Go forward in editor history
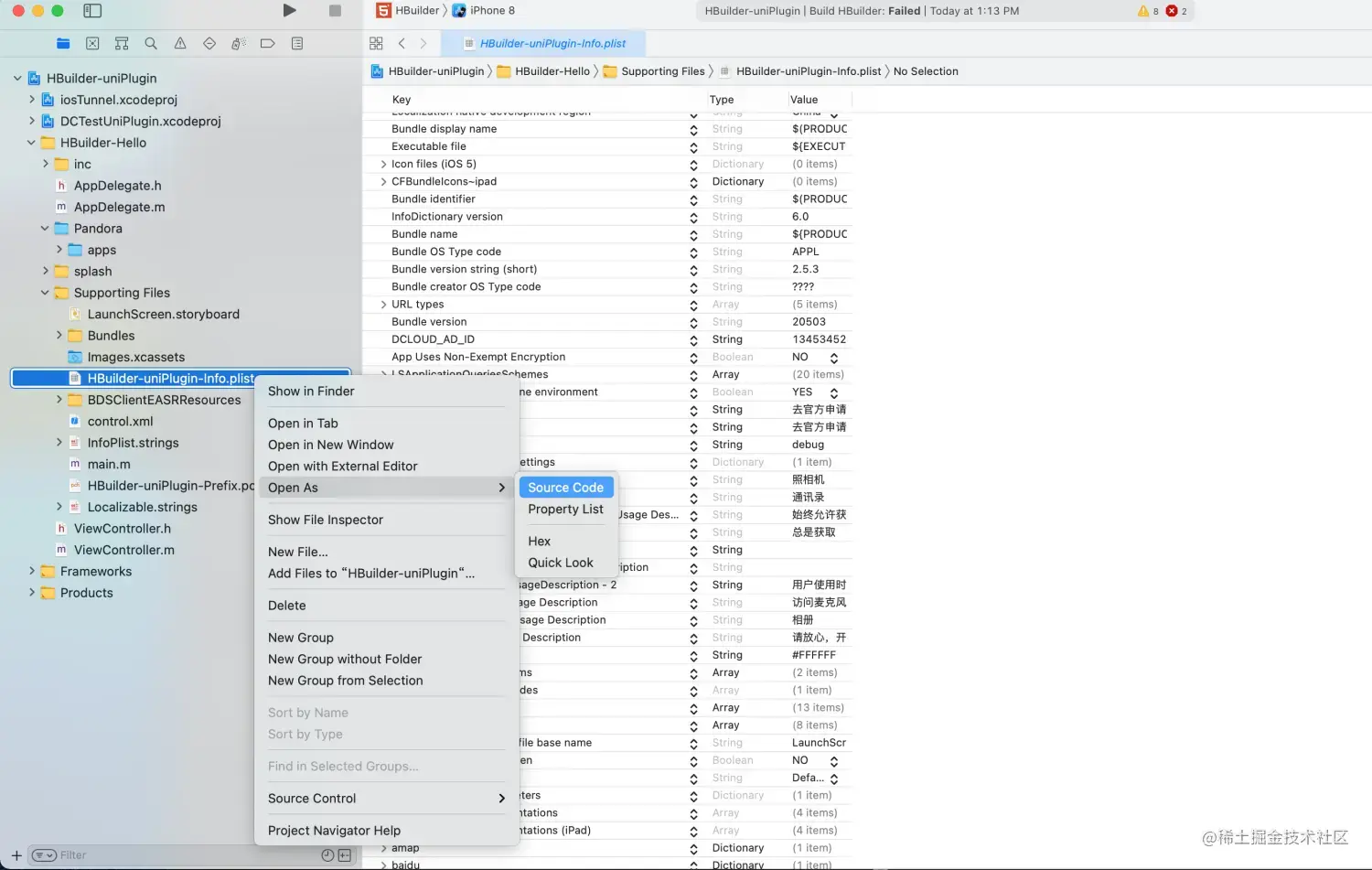Viewport: 1372px width, 870px height. click(x=423, y=43)
